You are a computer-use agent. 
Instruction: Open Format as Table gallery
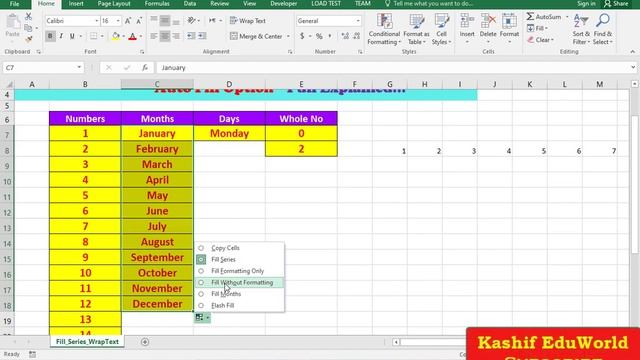point(416,29)
